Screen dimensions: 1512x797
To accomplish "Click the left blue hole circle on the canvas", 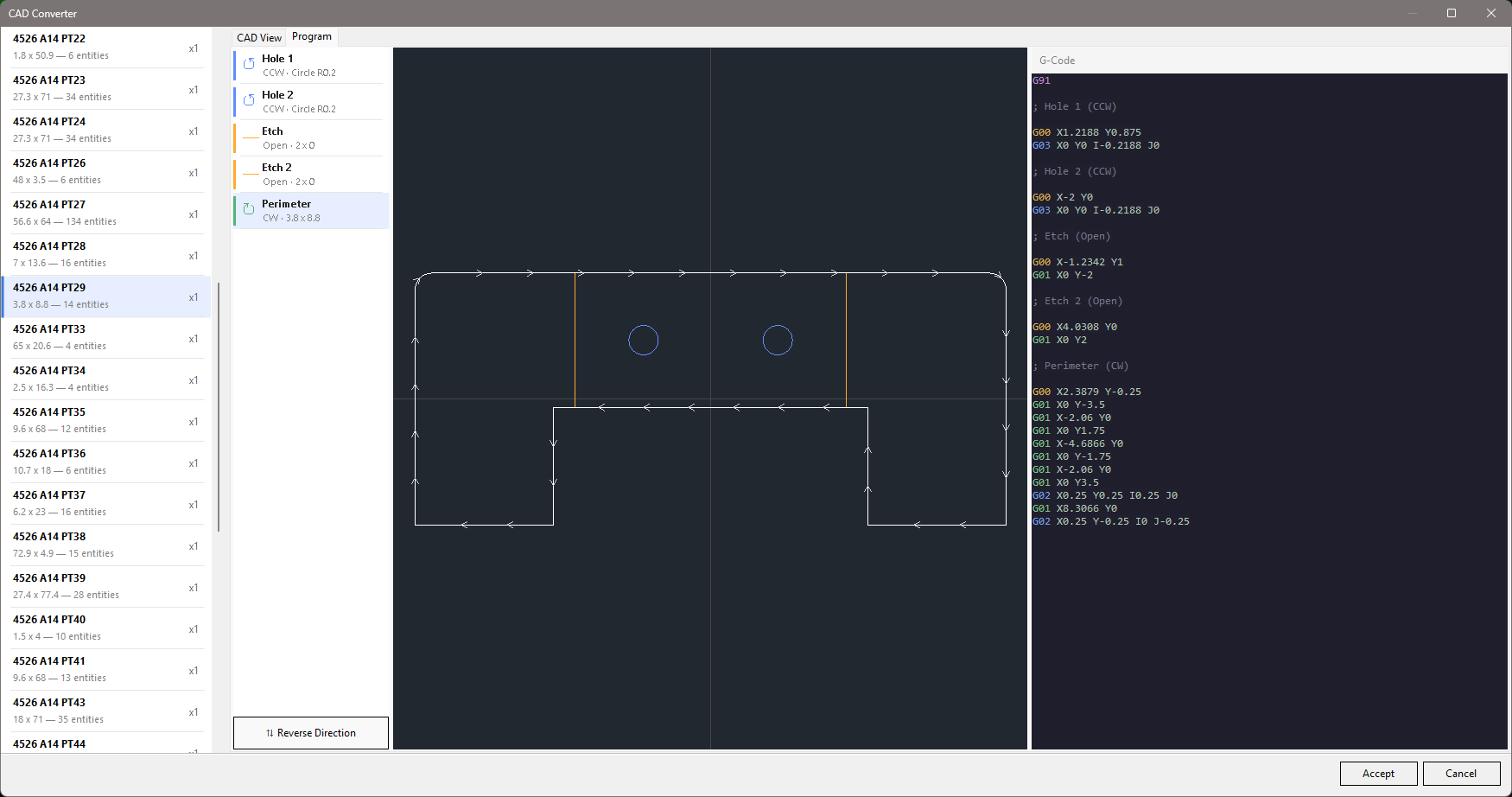I will point(643,340).
